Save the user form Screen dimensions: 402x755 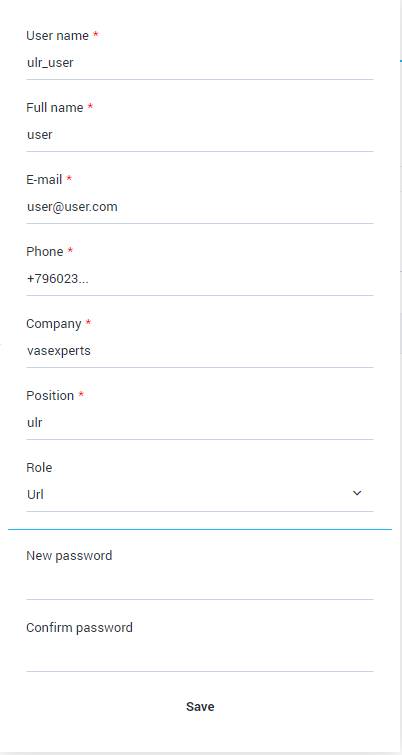pos(200,707)
